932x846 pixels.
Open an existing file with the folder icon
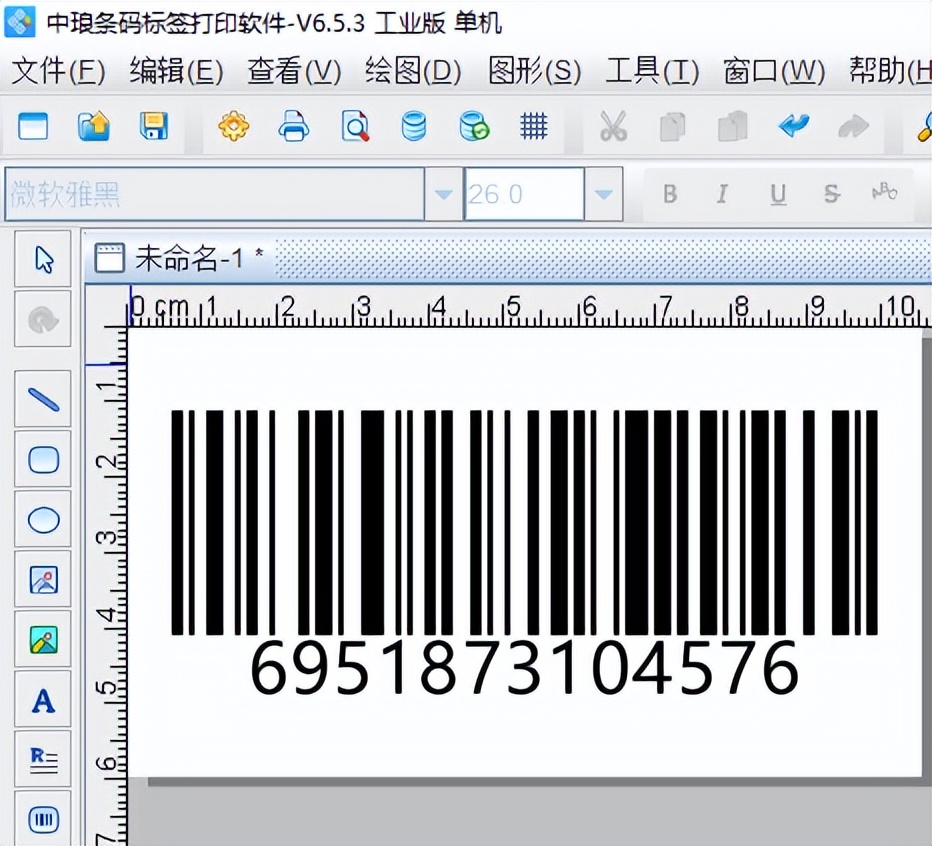[x=94, y=126]
